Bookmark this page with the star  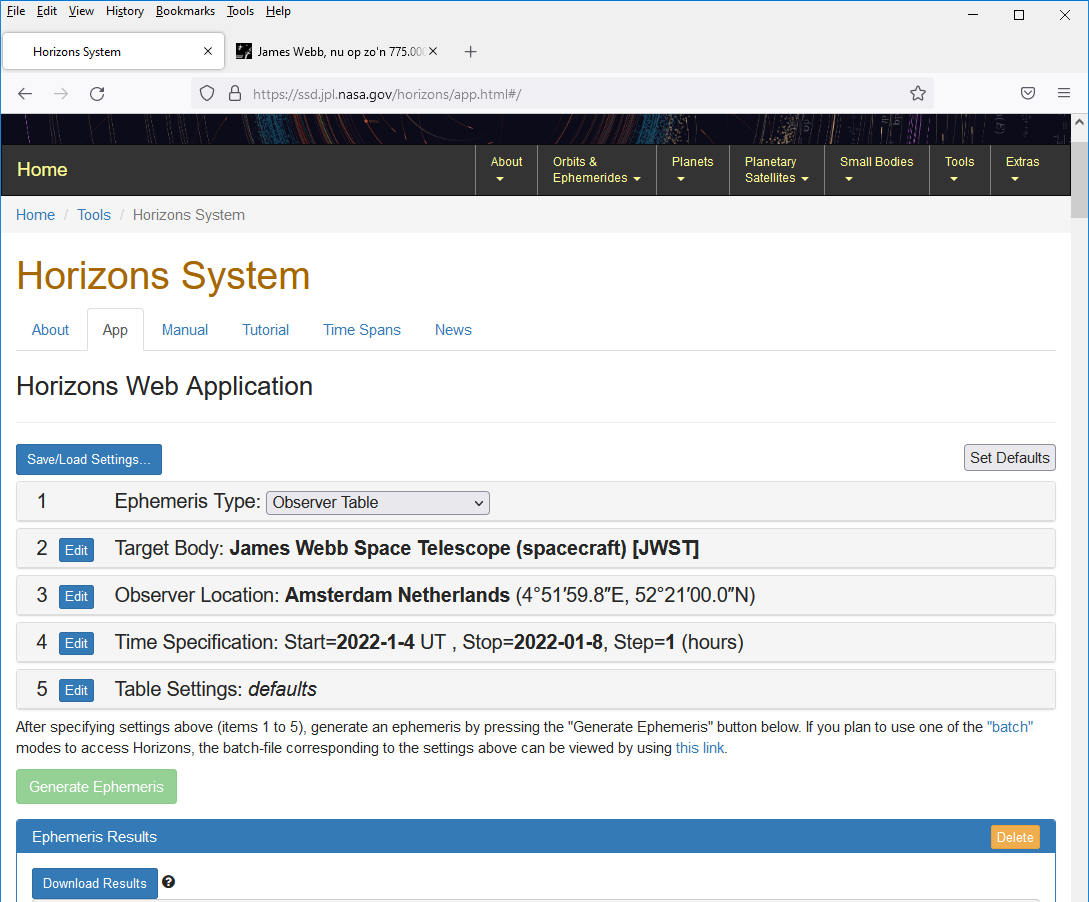tap(917, 94)
